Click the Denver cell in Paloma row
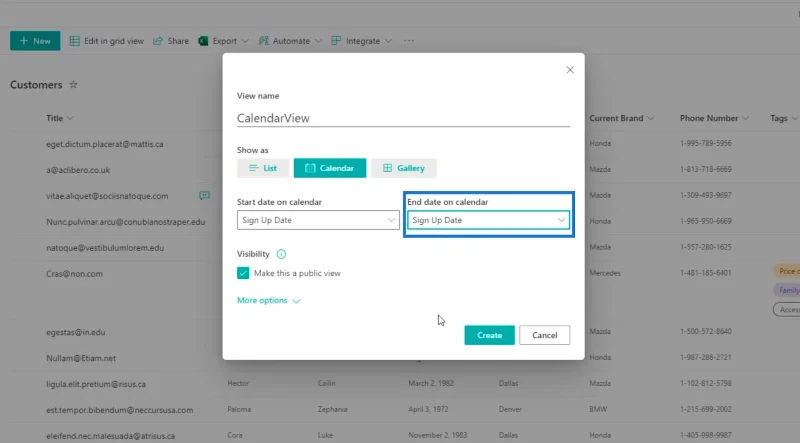This screenshot has height=443, width=800. (510, 409)
